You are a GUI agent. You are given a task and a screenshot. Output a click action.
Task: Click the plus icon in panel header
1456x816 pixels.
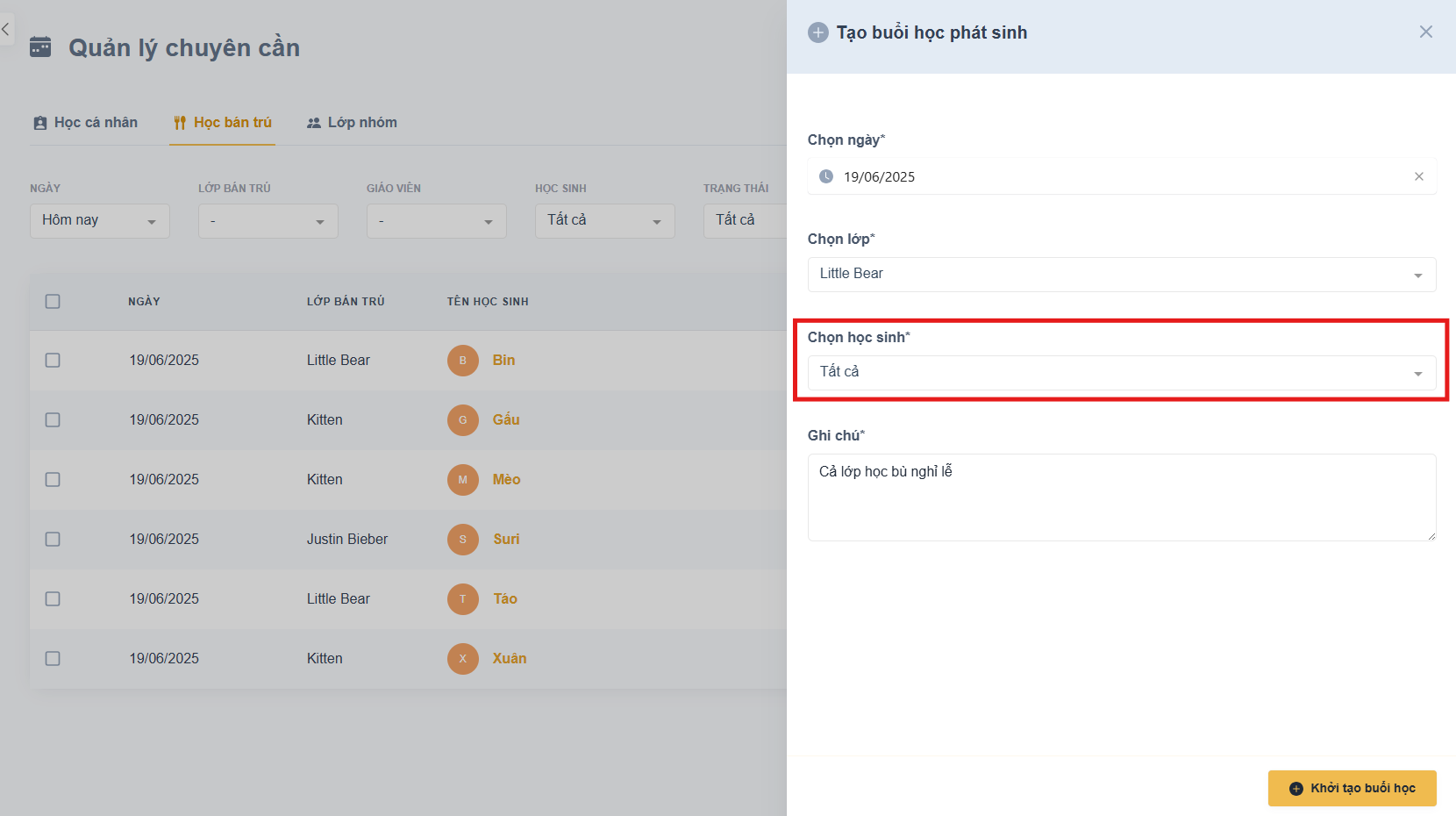[817, 32]
